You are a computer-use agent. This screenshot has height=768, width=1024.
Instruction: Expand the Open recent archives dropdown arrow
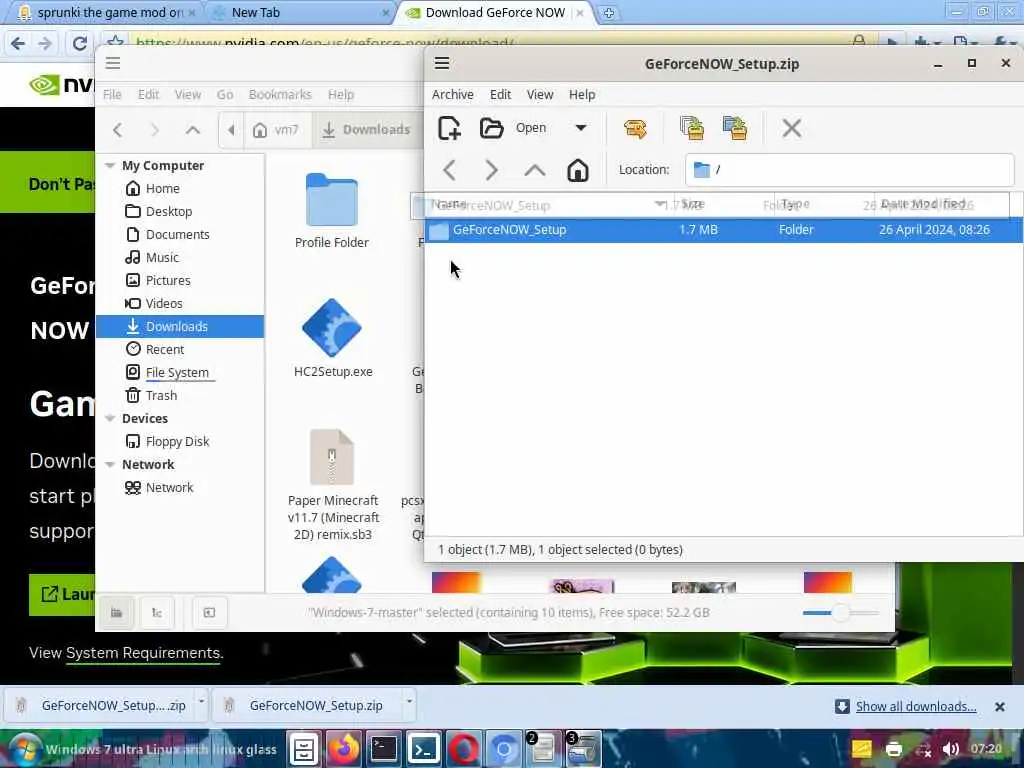[x=581, y=128]
